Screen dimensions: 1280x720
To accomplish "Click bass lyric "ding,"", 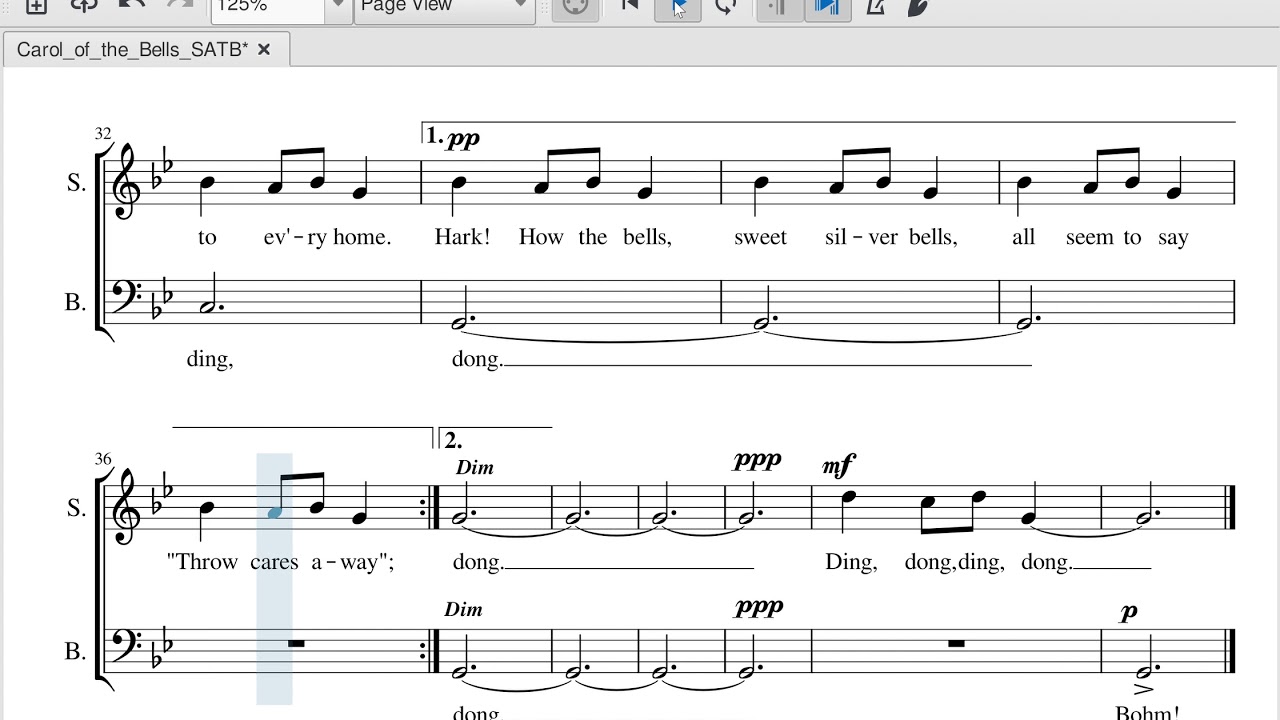I will [210, 359].
